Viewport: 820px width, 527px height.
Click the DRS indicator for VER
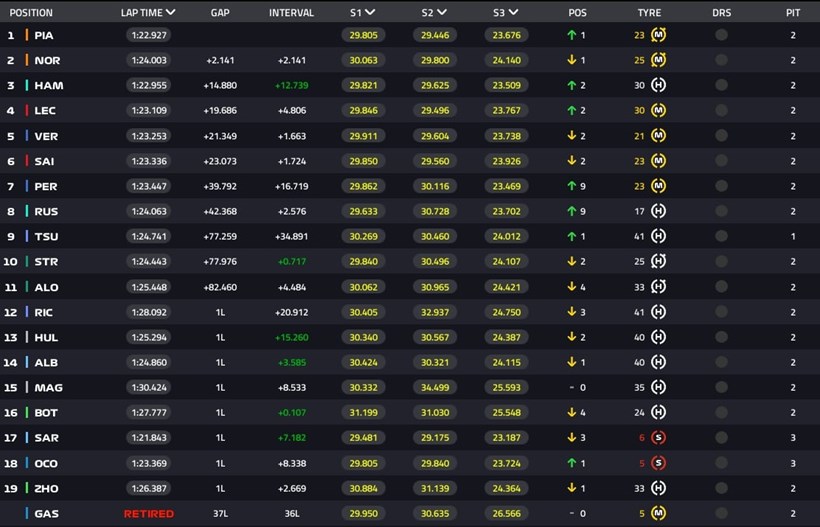721,136
